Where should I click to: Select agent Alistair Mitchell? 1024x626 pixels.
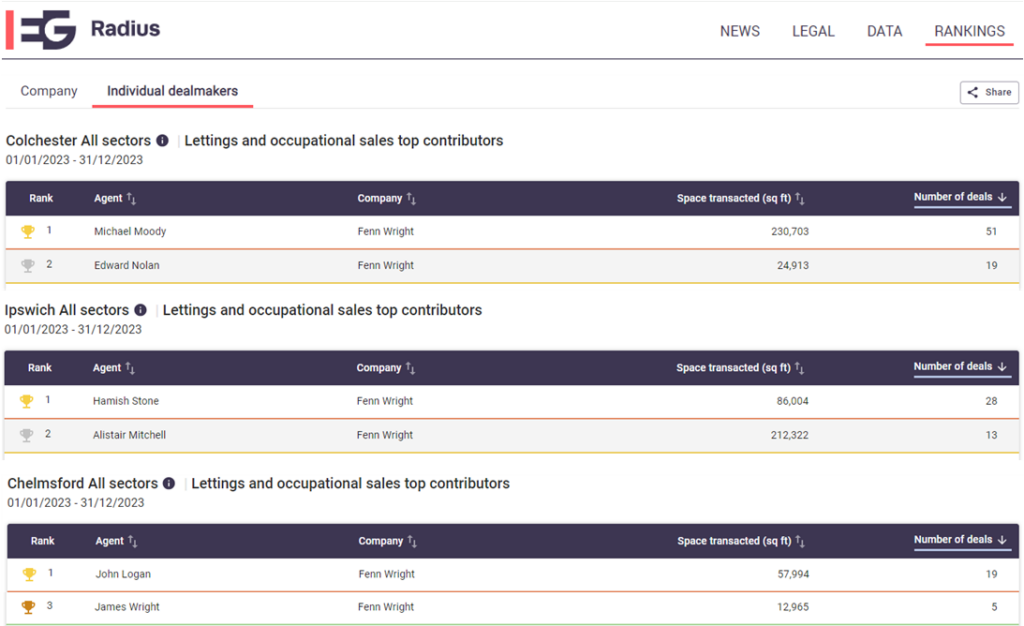click(129, 435)
